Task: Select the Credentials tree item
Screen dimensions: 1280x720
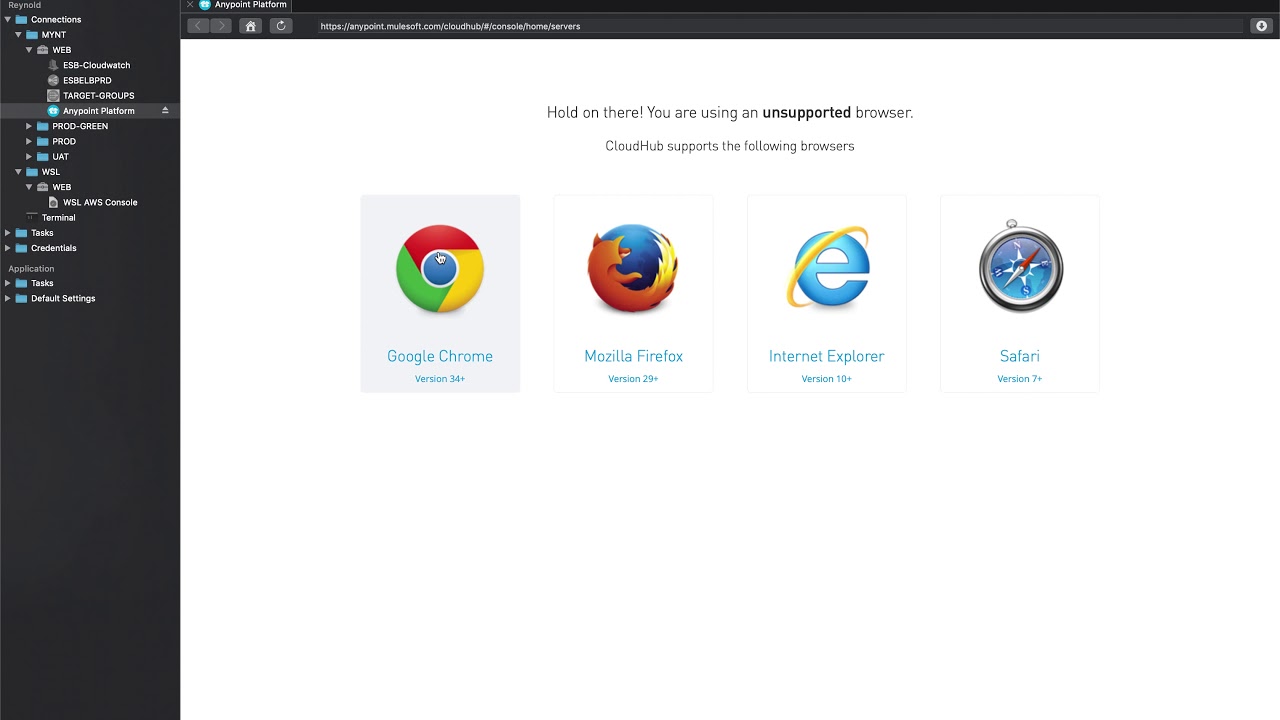Action: click(54, 248)
